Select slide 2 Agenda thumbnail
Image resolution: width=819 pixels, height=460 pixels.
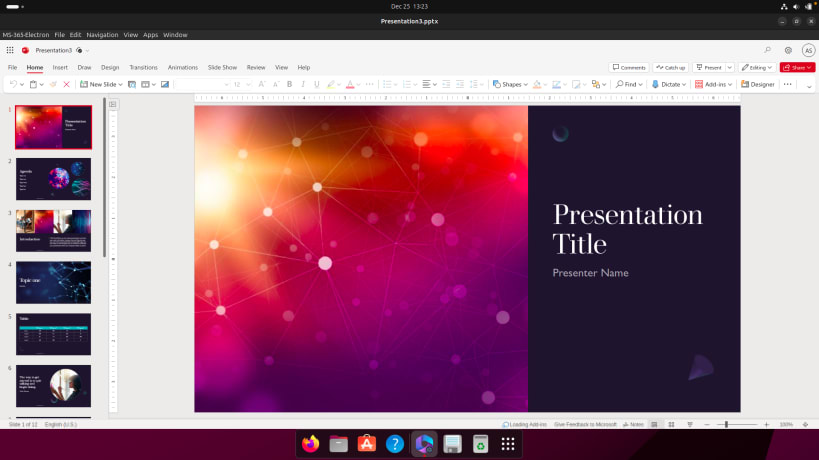[53, 179]
